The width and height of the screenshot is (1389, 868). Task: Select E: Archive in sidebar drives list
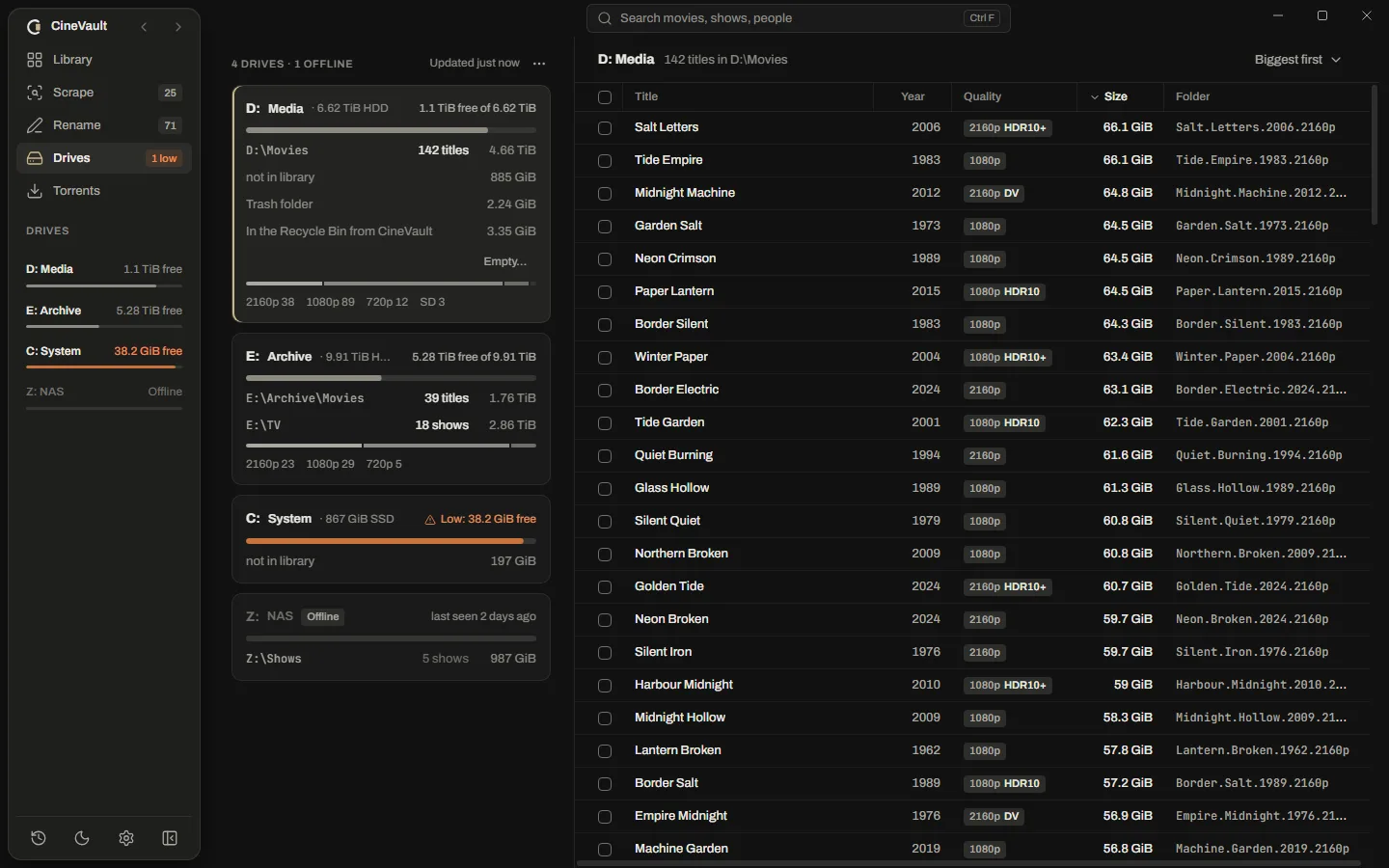pos(104,316)
